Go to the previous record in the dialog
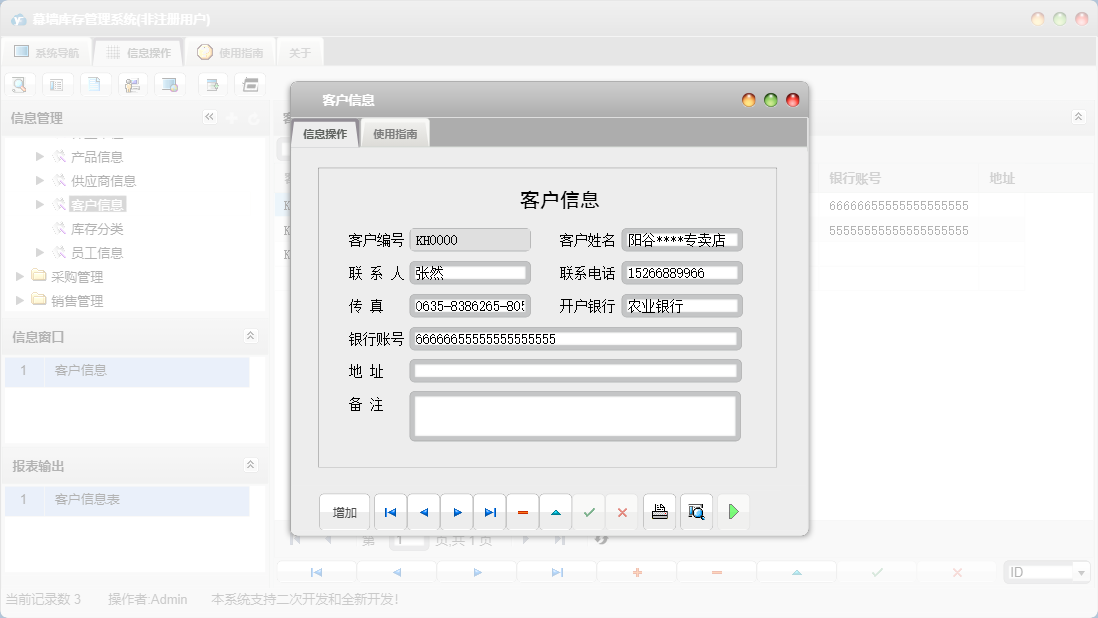 pyautogui.click(x=424, y=511)
